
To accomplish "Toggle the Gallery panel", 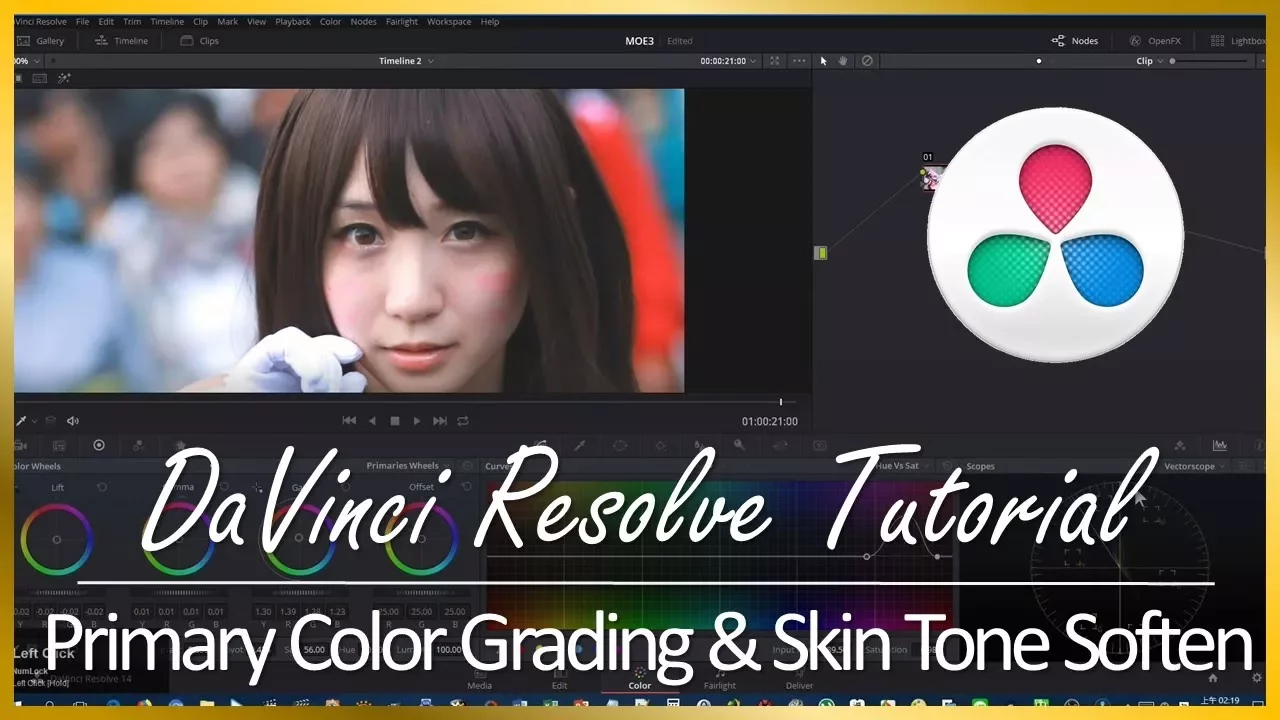I will pos(41,41).
